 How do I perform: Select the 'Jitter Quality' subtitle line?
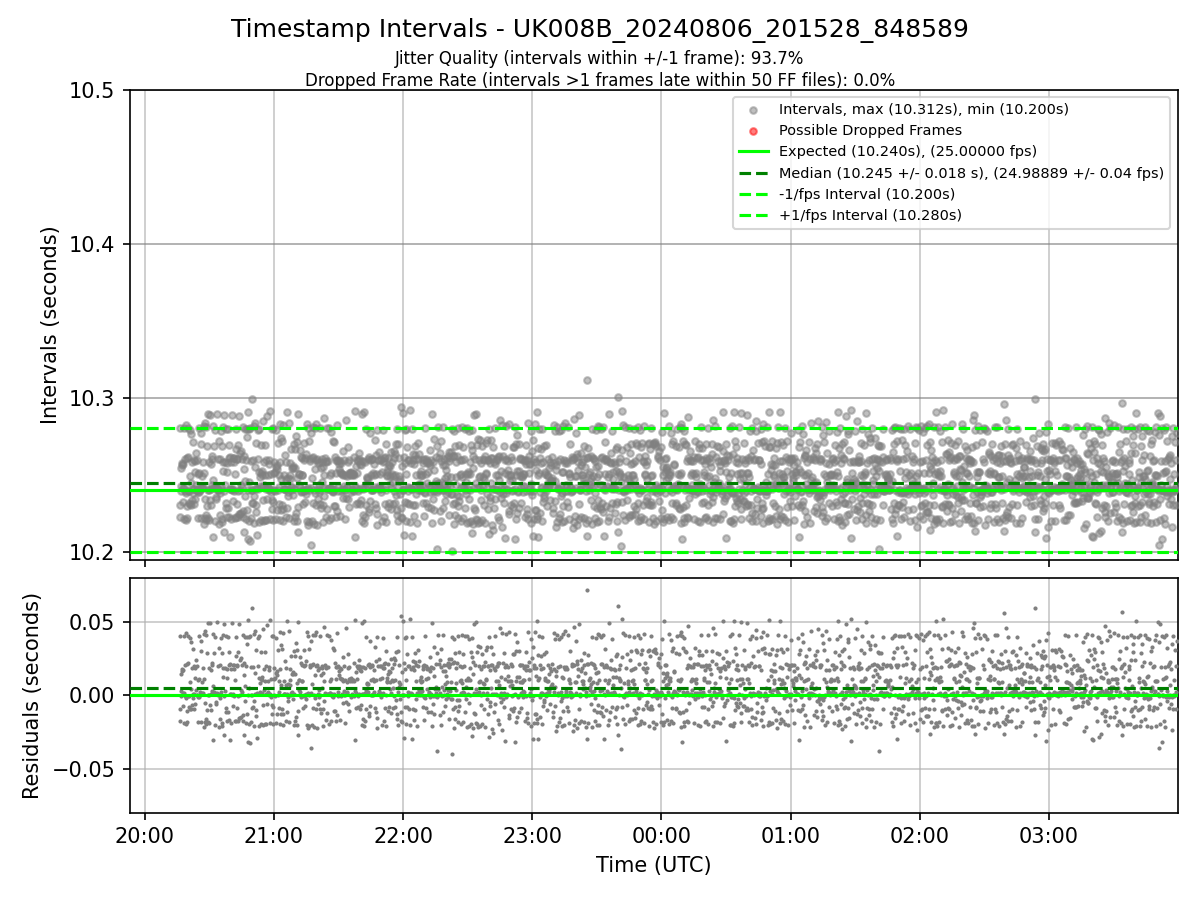coord(600,59)
